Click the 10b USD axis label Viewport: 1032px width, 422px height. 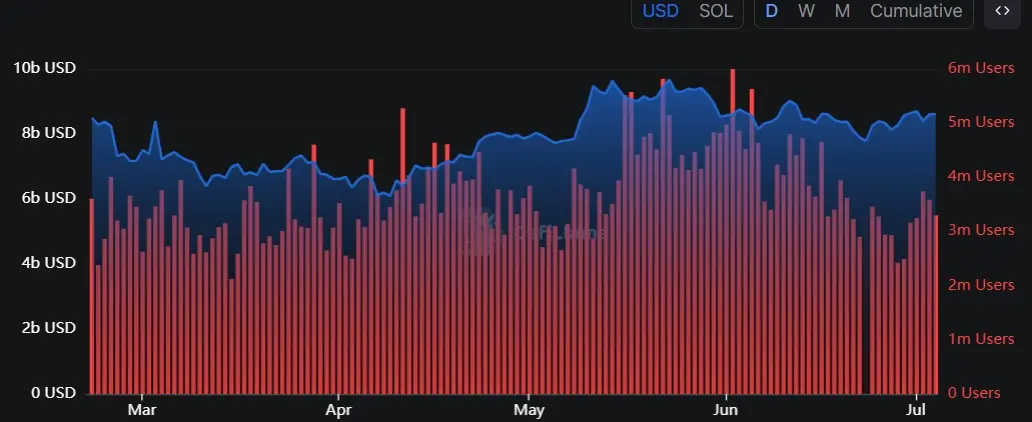[x=44, y=68]
